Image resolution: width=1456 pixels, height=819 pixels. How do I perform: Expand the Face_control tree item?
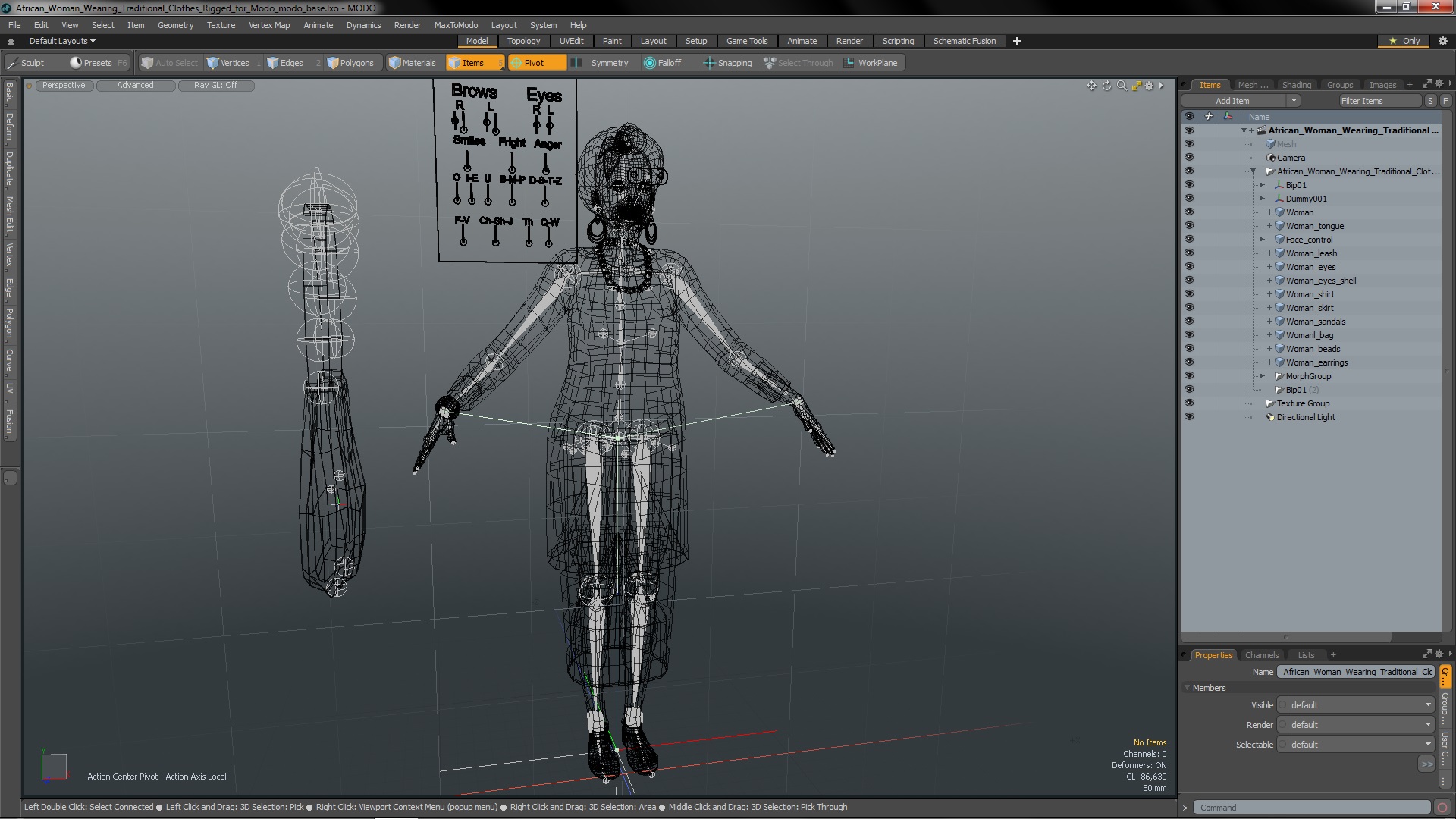pos(1262,240)
